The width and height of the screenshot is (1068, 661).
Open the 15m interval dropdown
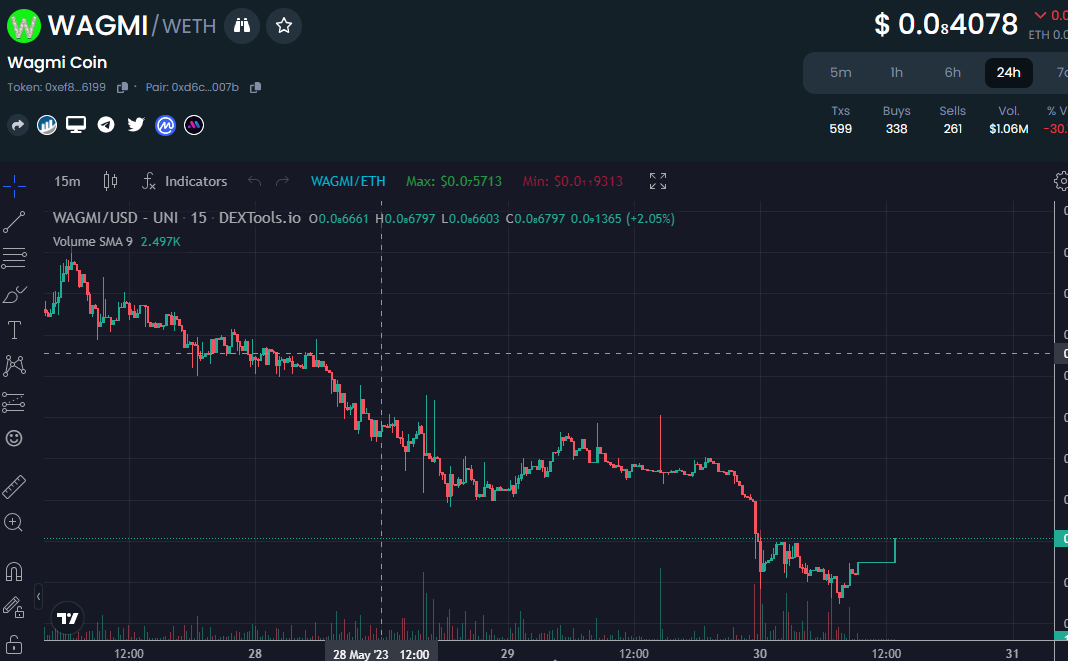click(x=67, y=181)
